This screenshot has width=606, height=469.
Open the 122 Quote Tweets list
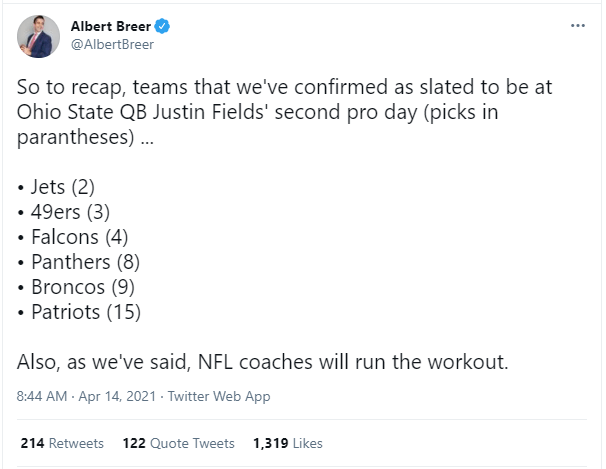[x=178, y=443]
